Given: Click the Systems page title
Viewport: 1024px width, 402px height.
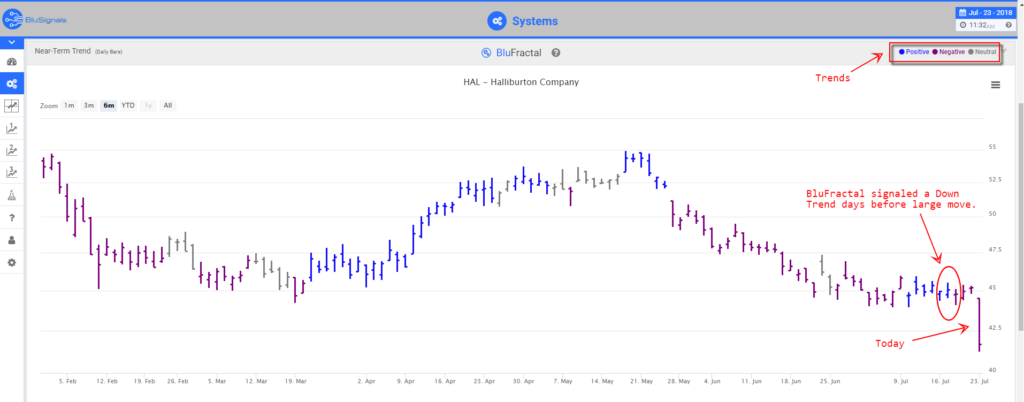Looking at the screenshot, I should click(535, 22).
